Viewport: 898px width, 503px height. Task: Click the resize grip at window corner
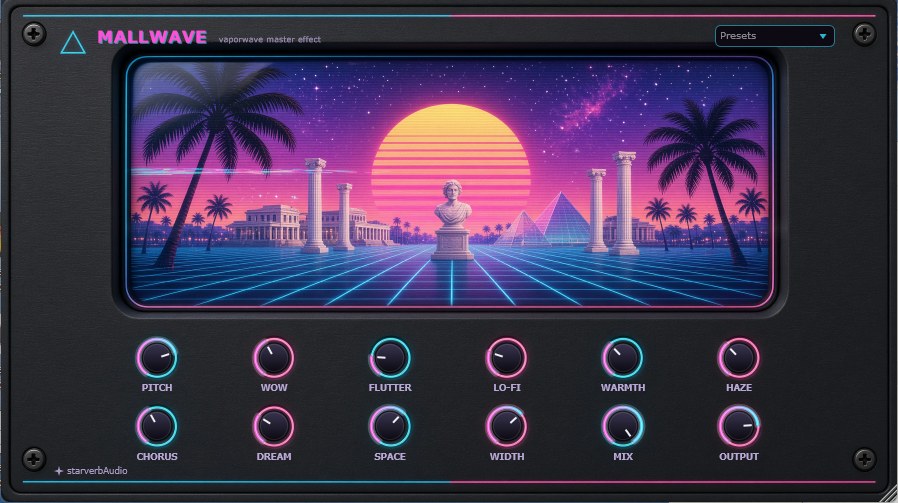pos(890,496)
